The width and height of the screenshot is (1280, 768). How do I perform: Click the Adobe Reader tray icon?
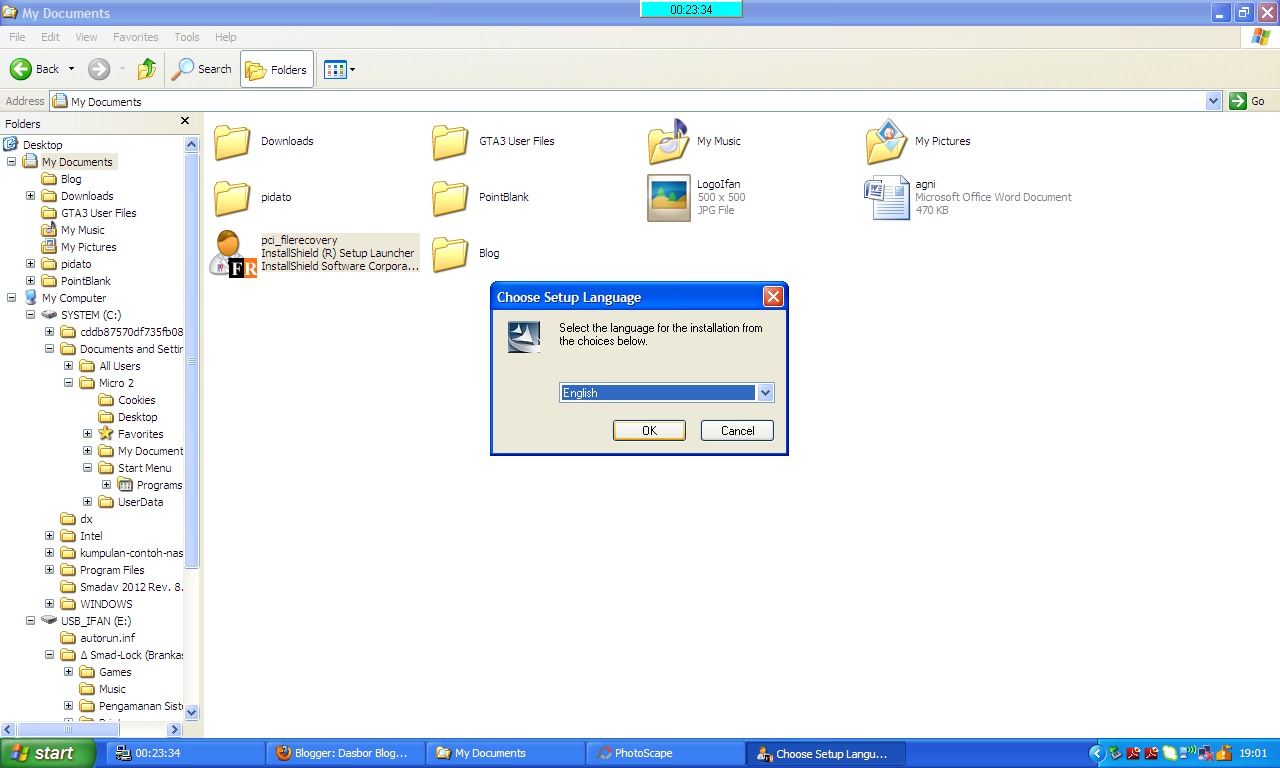1133,752
